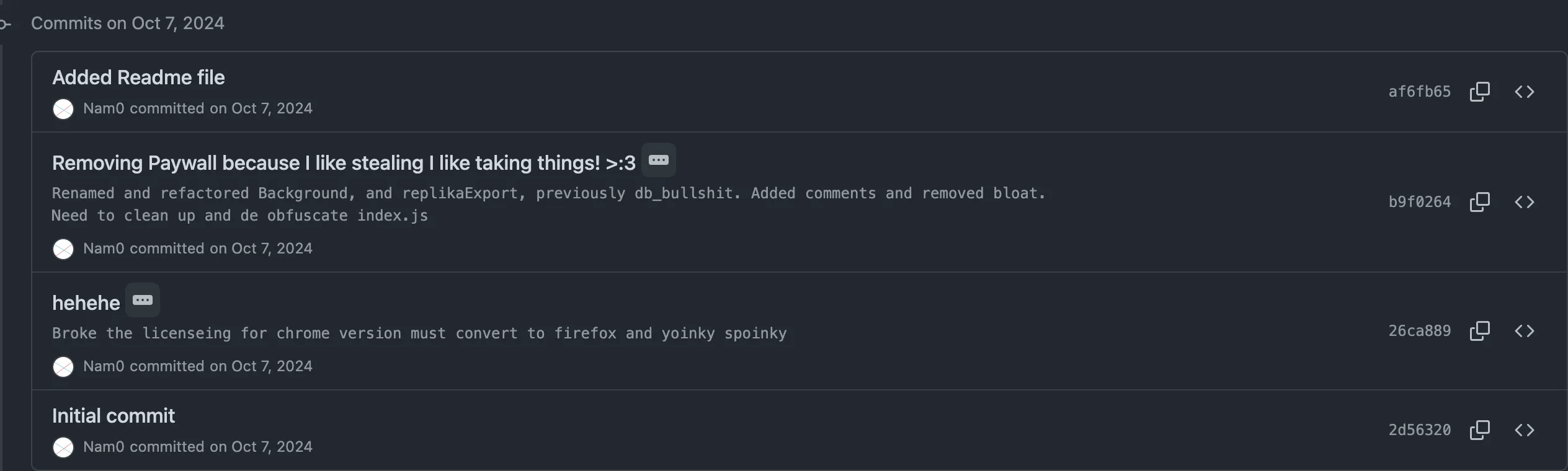The width and height of the screenshot is (1568, 471).
Task: Collapse the hehehe commit description ellipsis
Action: (x=143, y=301)
